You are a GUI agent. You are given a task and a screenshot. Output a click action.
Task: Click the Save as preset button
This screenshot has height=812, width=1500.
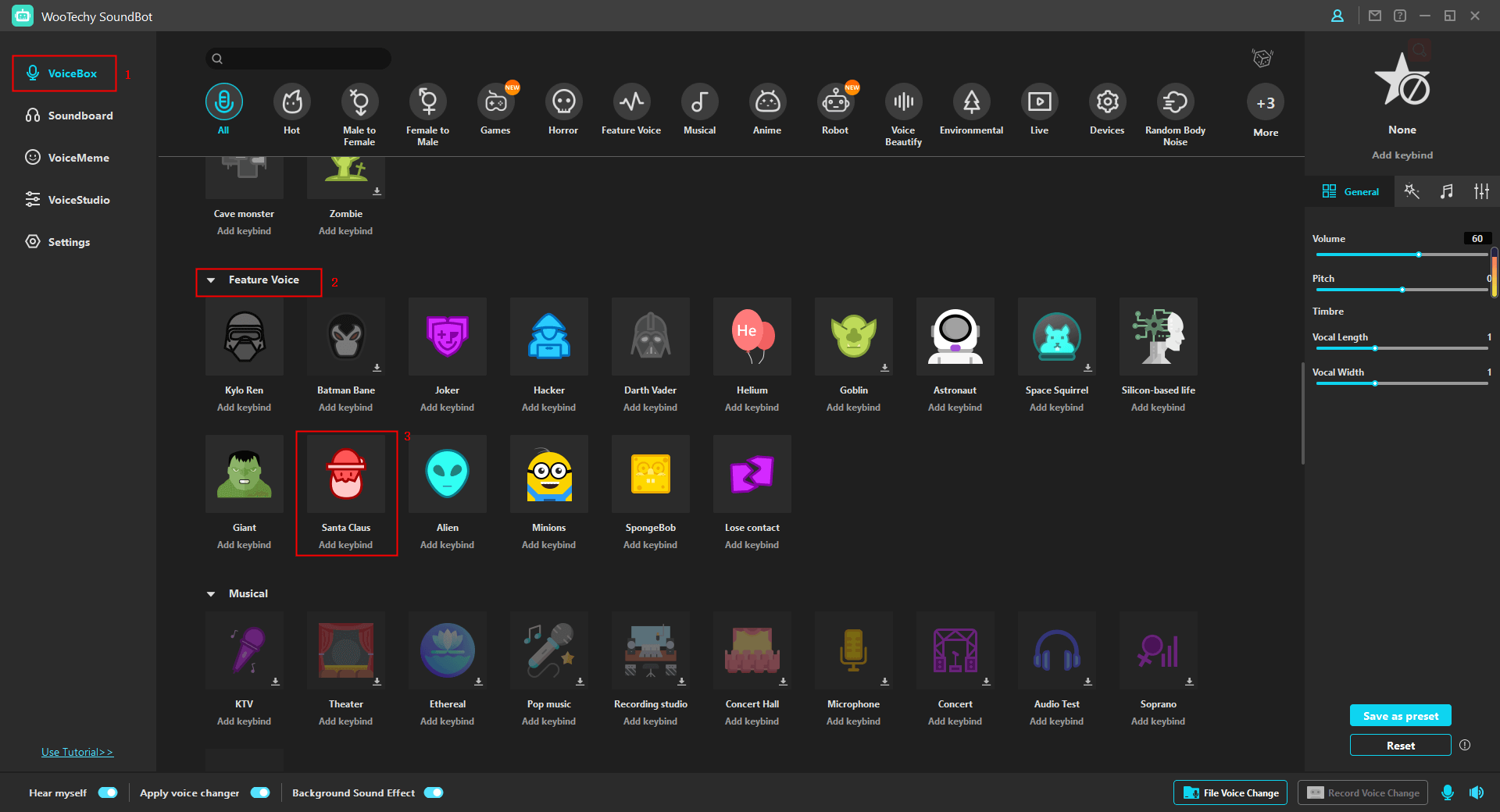(1401, 716)
